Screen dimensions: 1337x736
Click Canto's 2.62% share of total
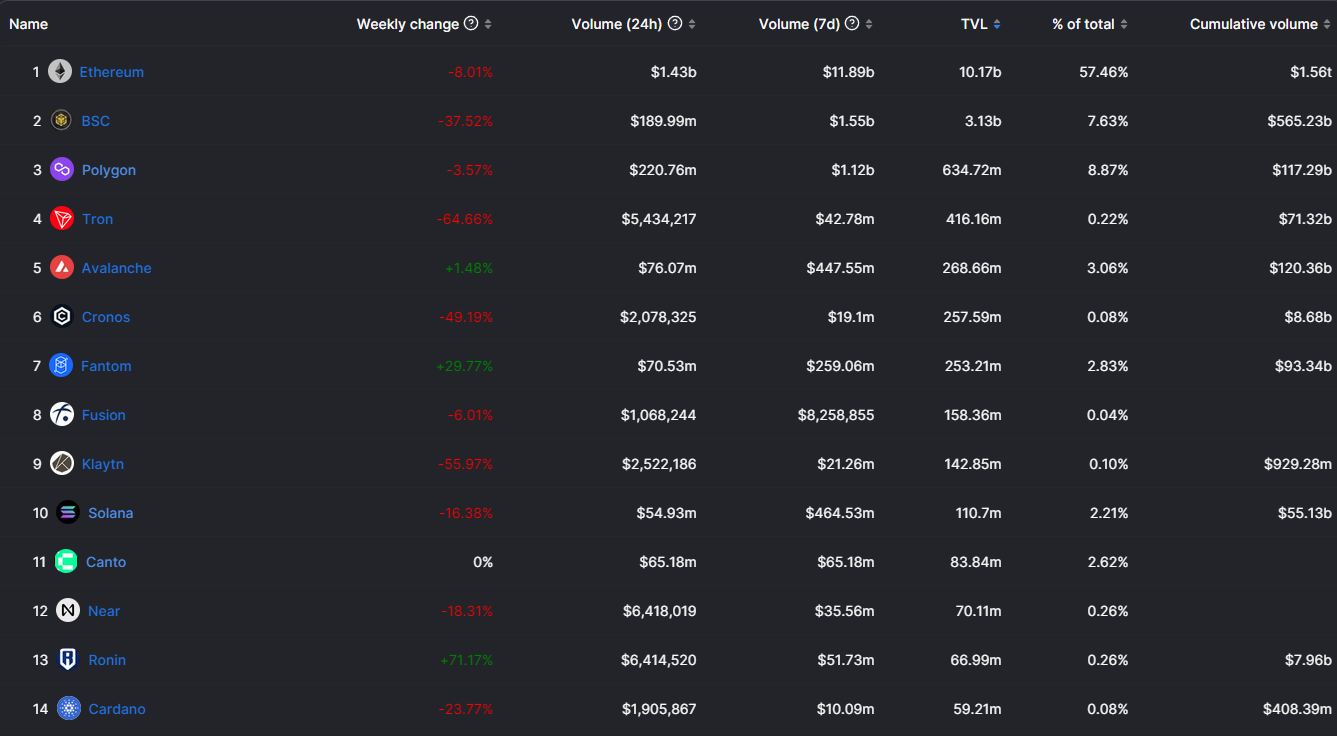(x=1108, y=562)
